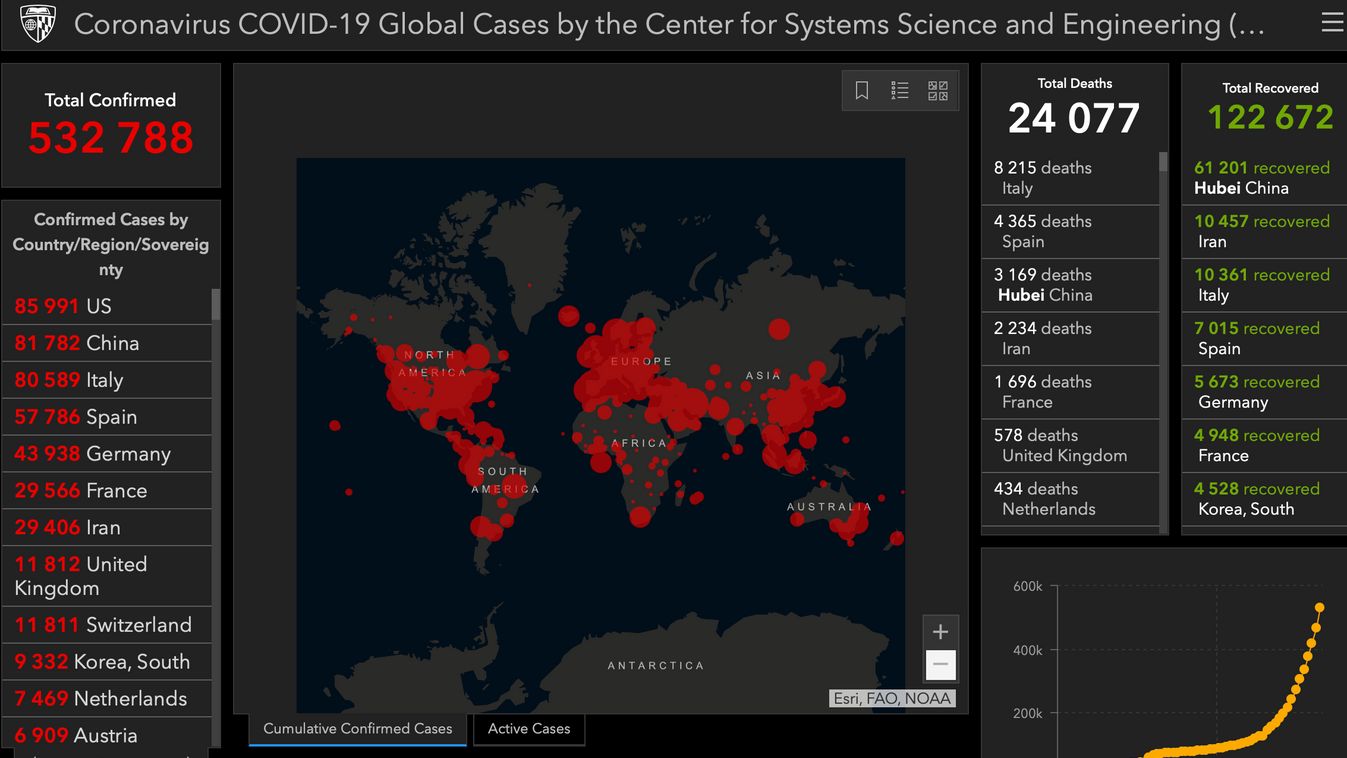Click the 4 528 recovered Korea, South entry
This screenshot has width=1347, height=758.
coord(1264,499)
